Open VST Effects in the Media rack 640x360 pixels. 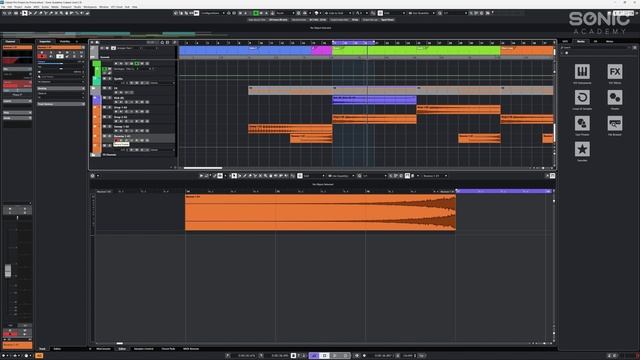[615, 72]
